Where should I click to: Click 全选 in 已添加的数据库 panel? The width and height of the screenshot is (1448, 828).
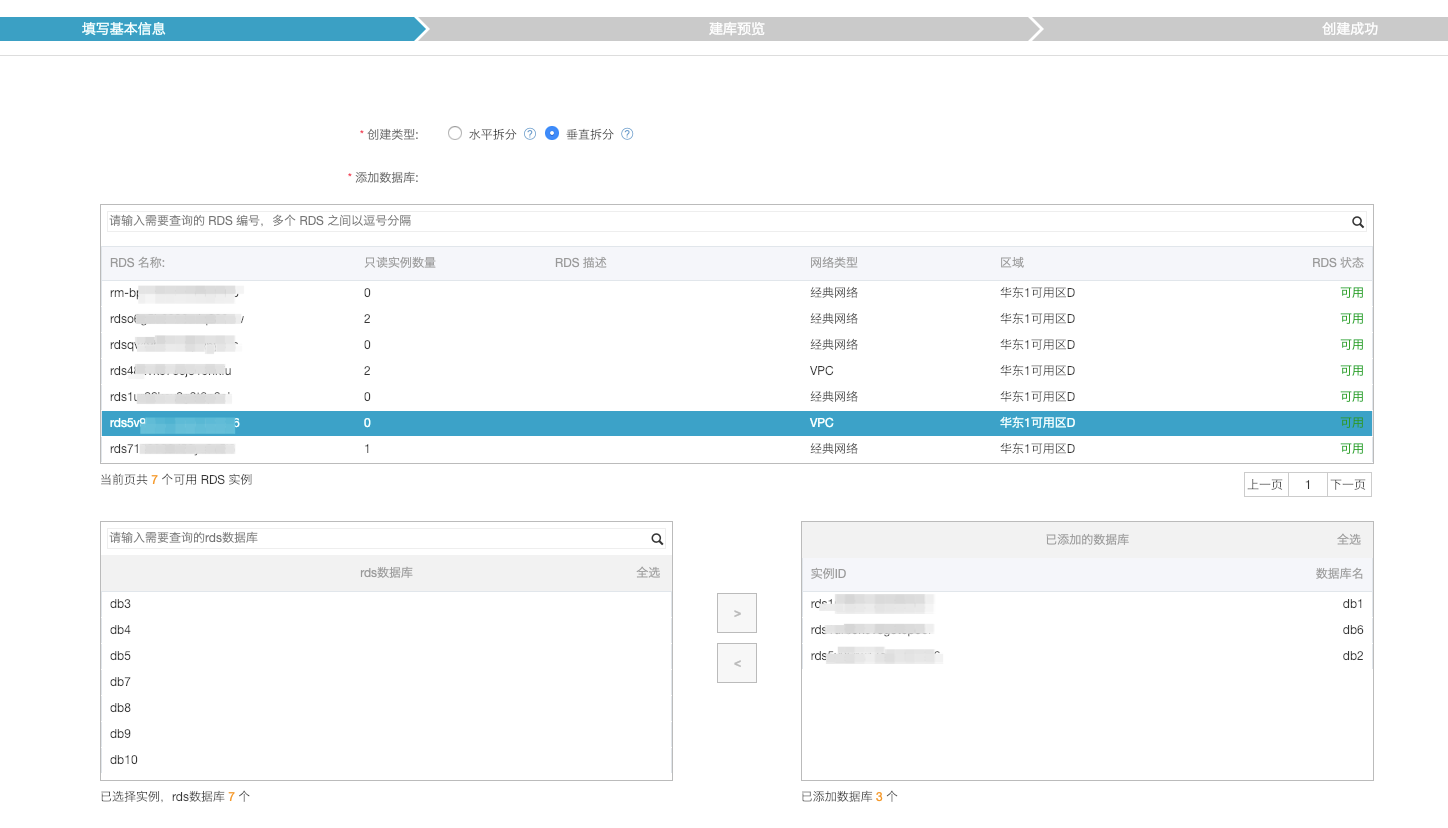[1349, 540]
